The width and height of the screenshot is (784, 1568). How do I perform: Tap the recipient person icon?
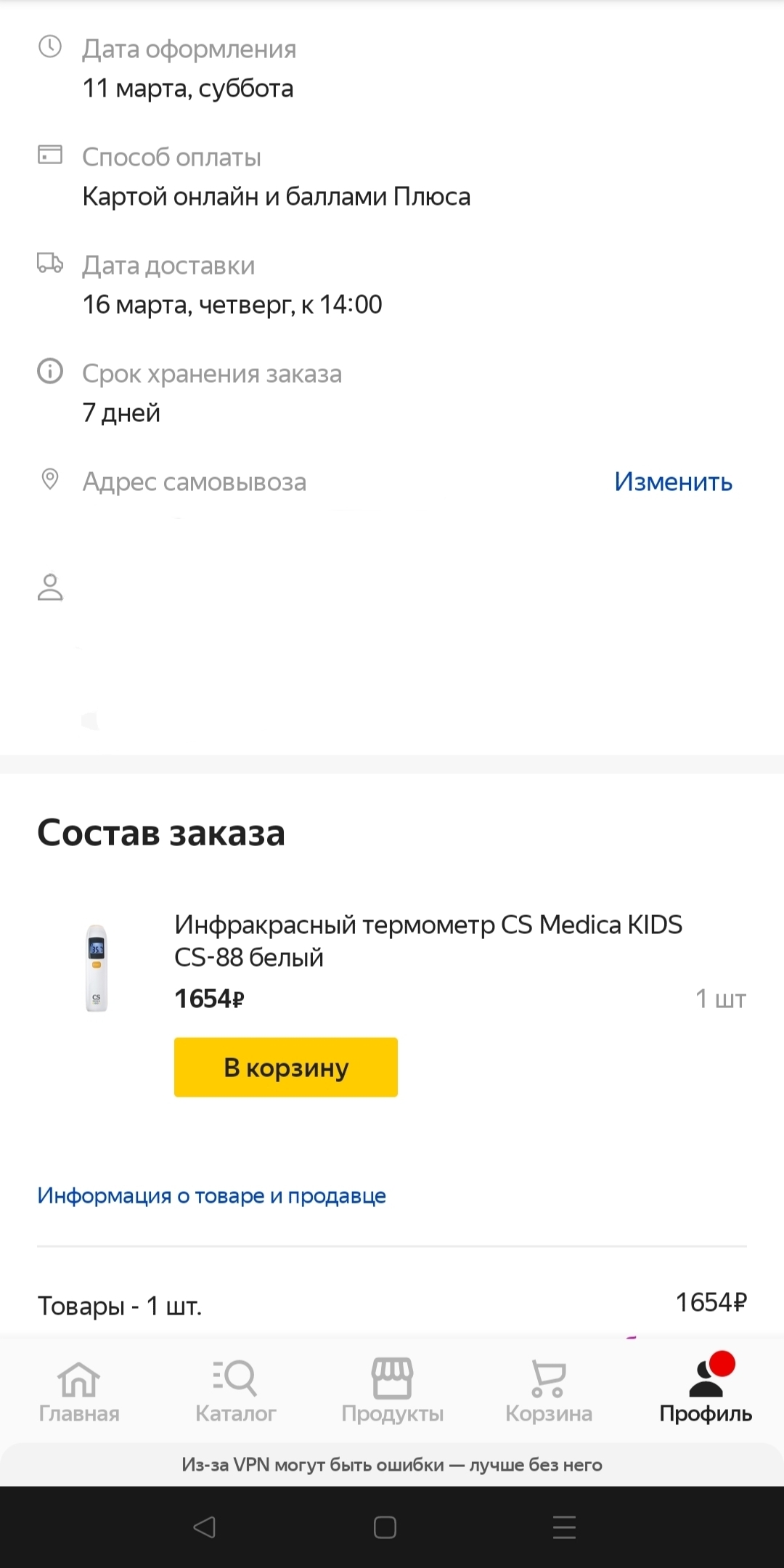49,587
